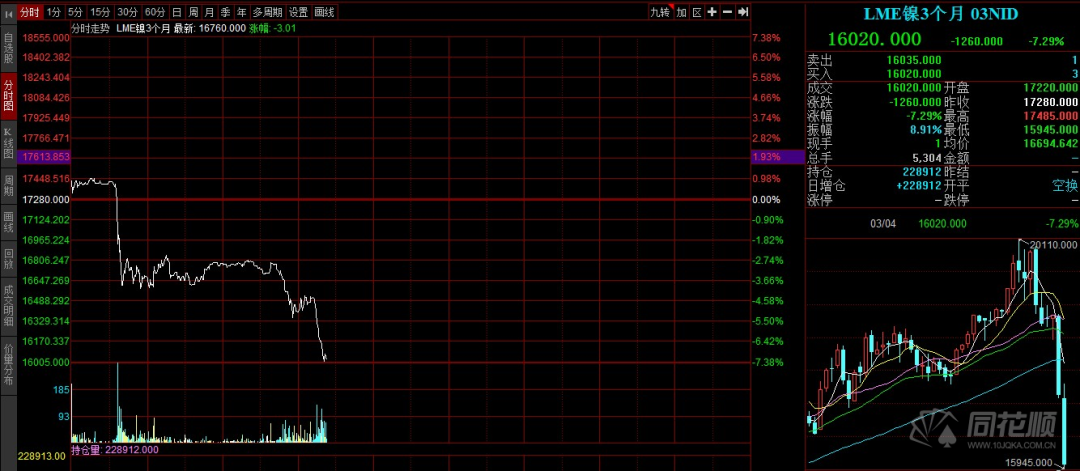Open the 成交明细 sidebar panel
The image size is (1080, 471).
8,303
